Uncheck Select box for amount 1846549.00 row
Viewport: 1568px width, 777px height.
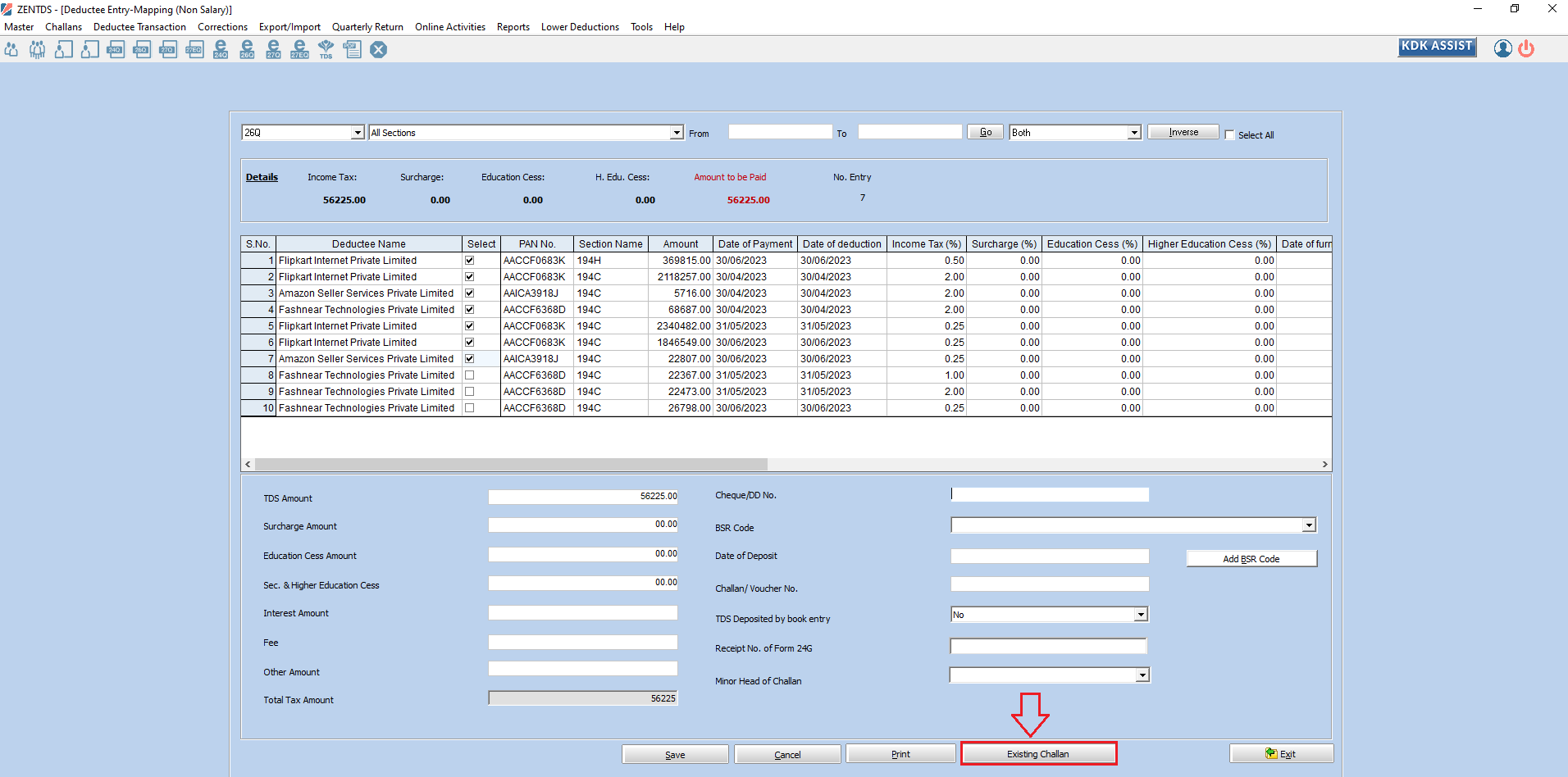[x=469, y=343]
